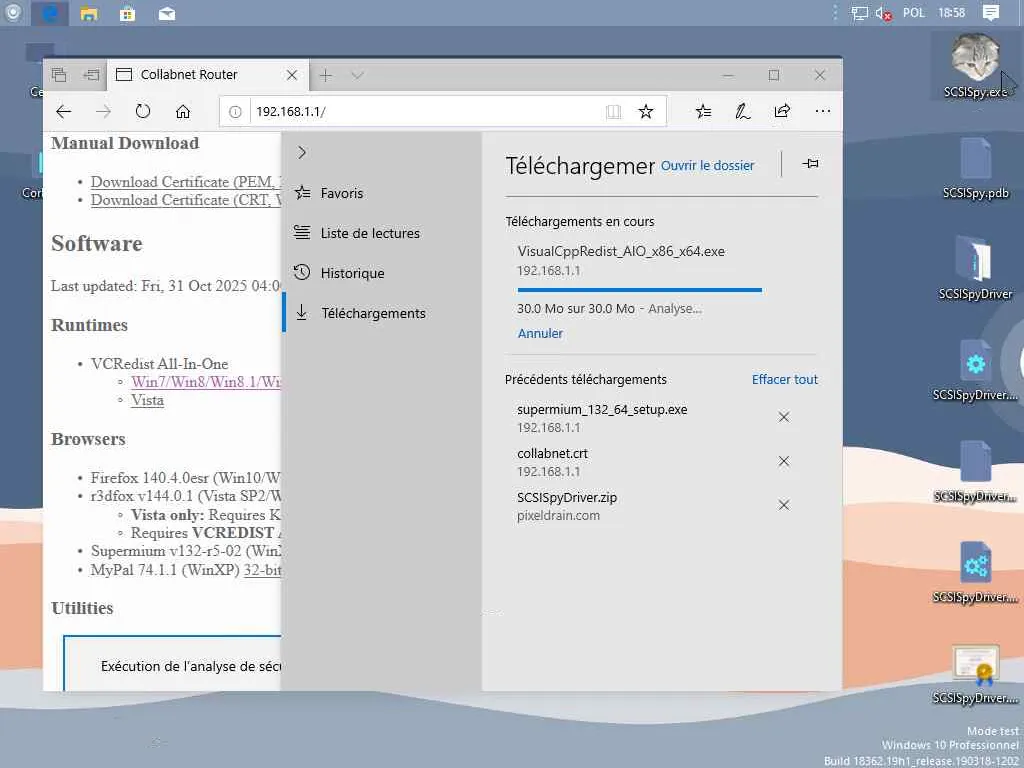Open Add notes pen icon
1024x768 pixels.
pos(743,112)
